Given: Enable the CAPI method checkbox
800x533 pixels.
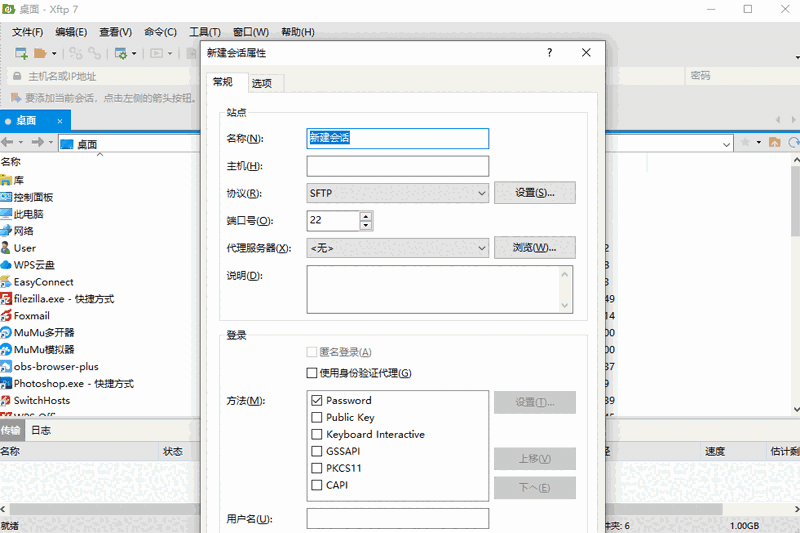Looking at the screenshot, I should 316,485.
